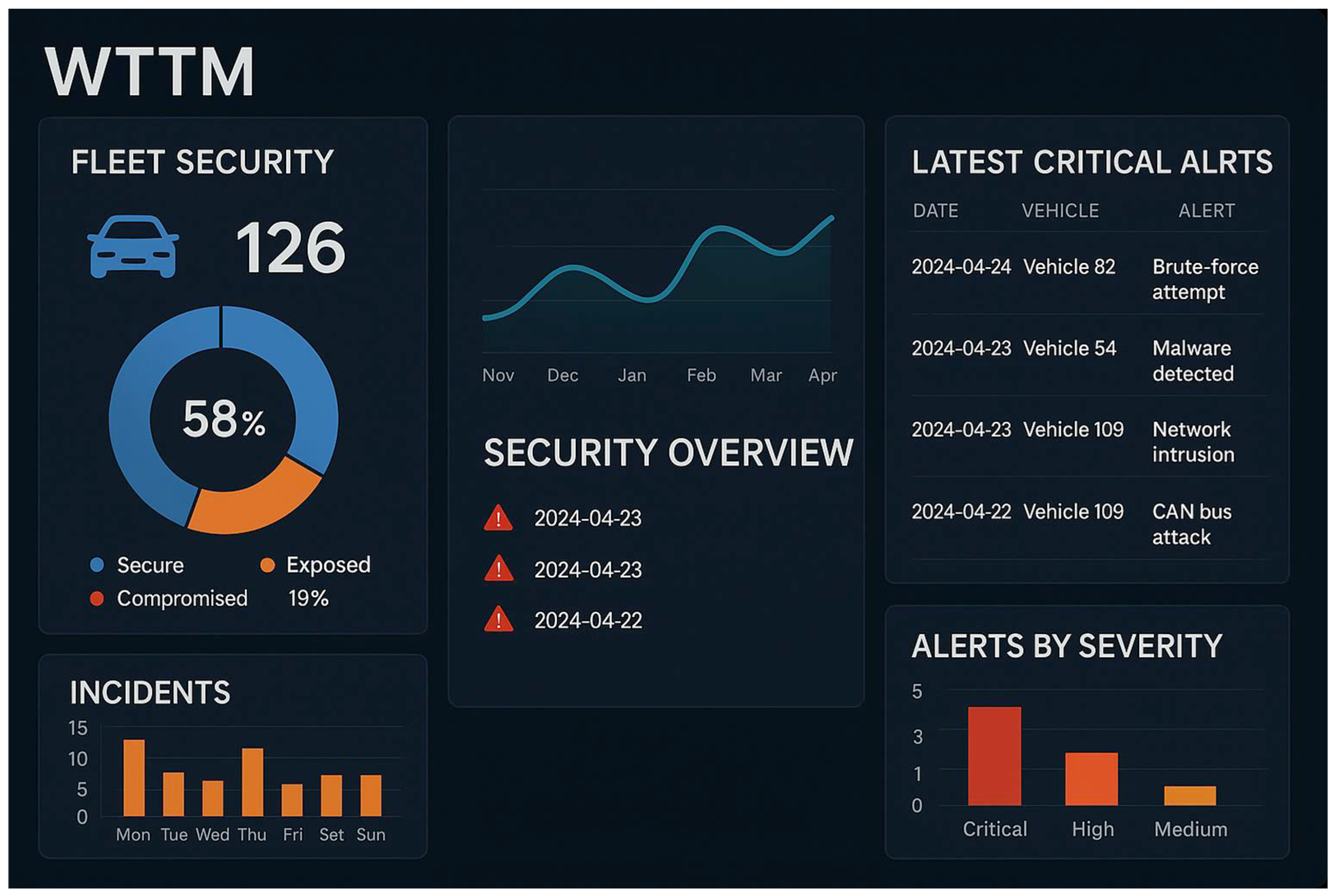Click the Dec label on trend chart
Screen dimensions: 1334x896
tap(563, 375)
